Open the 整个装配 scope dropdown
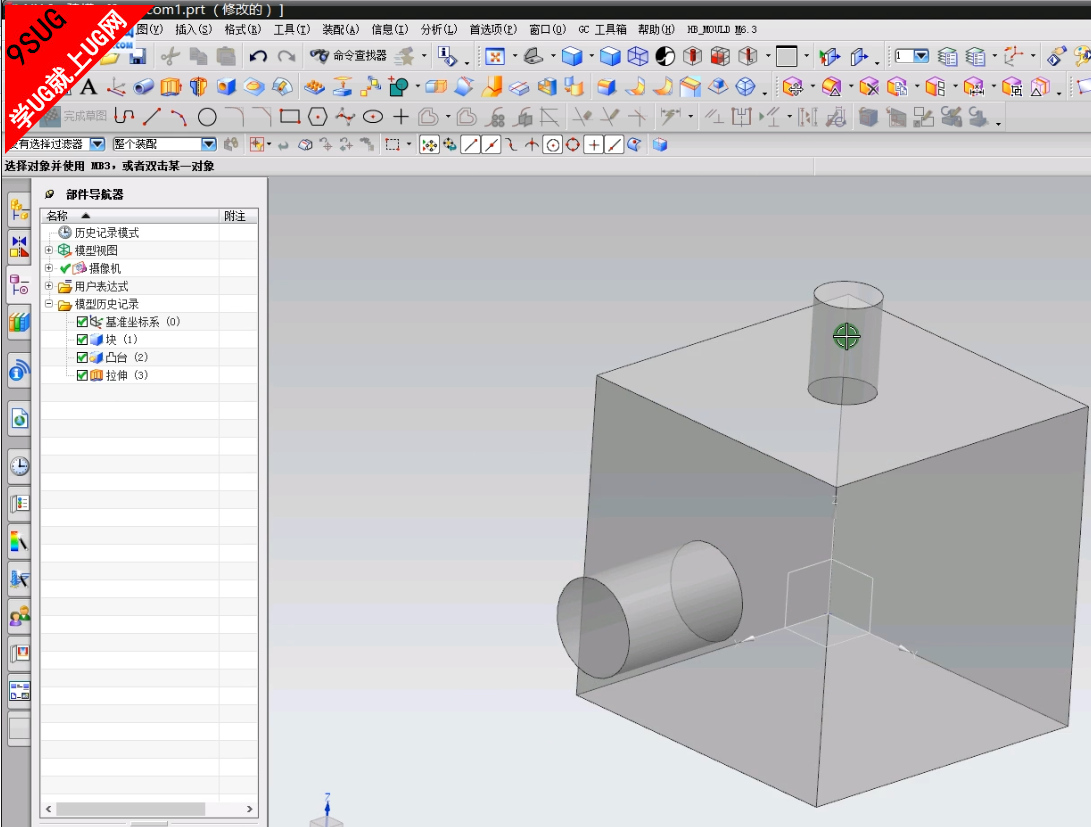 (209, 144)
